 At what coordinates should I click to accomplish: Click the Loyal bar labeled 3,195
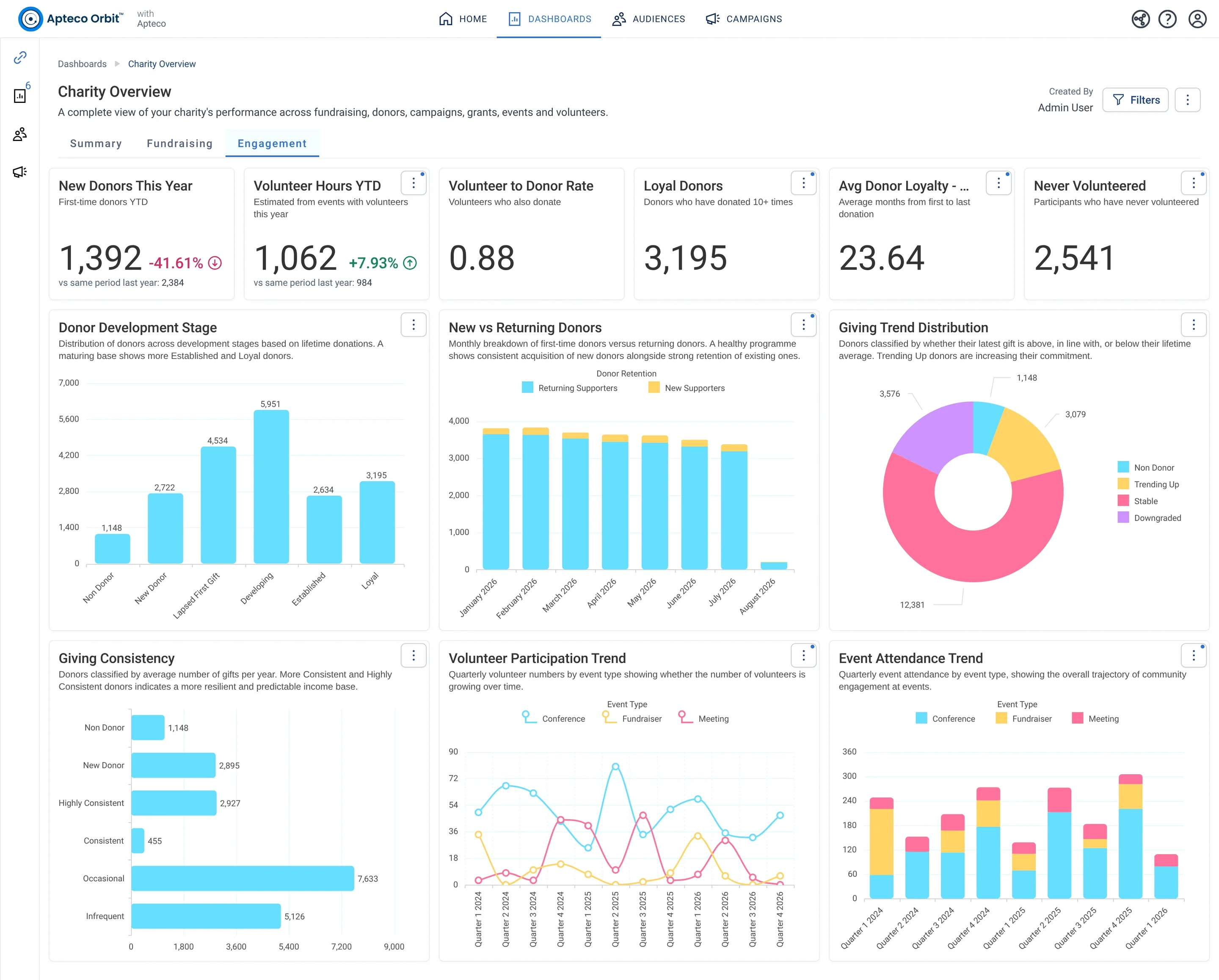377,522
